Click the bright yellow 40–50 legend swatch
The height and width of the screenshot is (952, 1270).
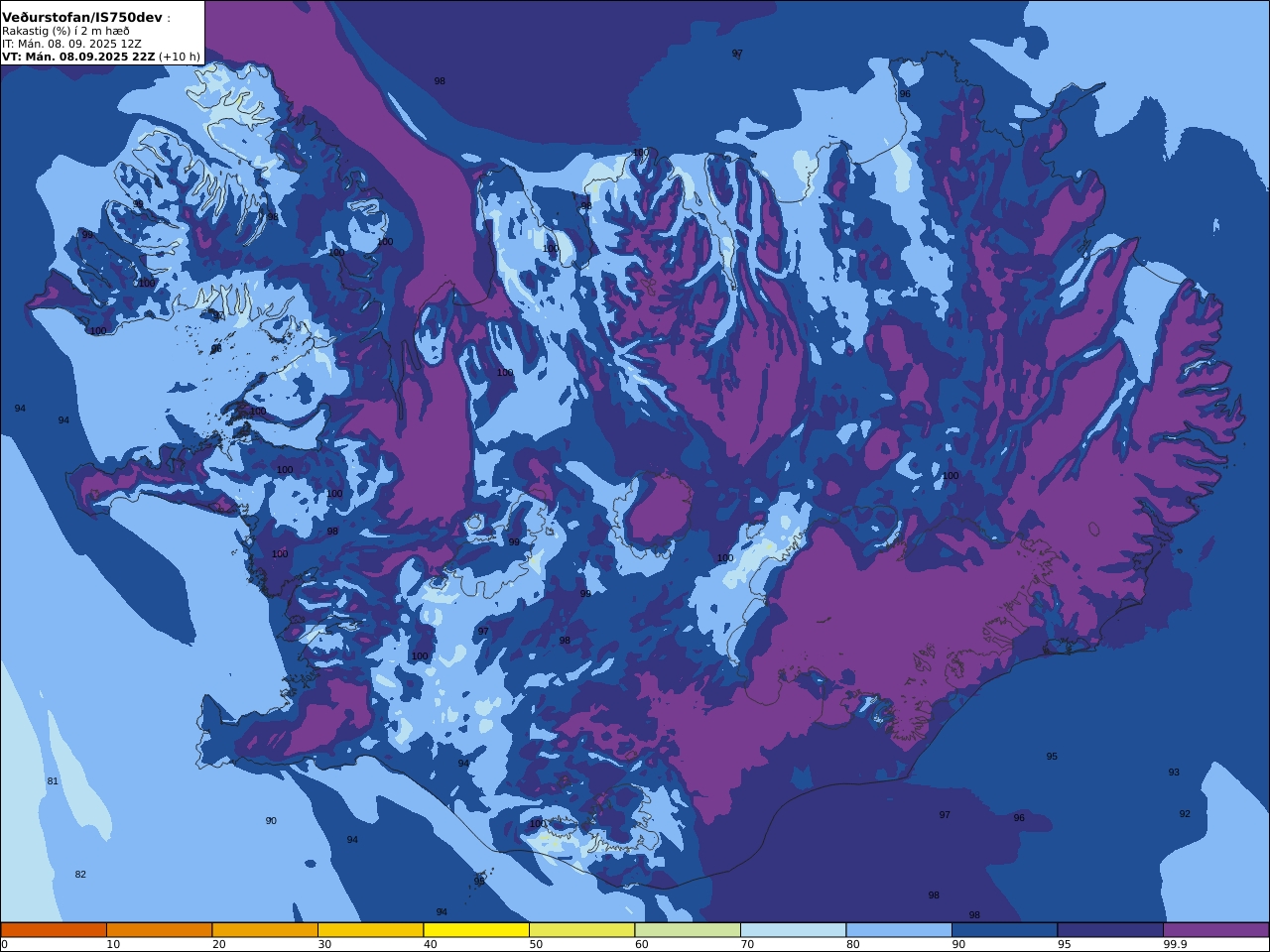[x=476, y=930]
